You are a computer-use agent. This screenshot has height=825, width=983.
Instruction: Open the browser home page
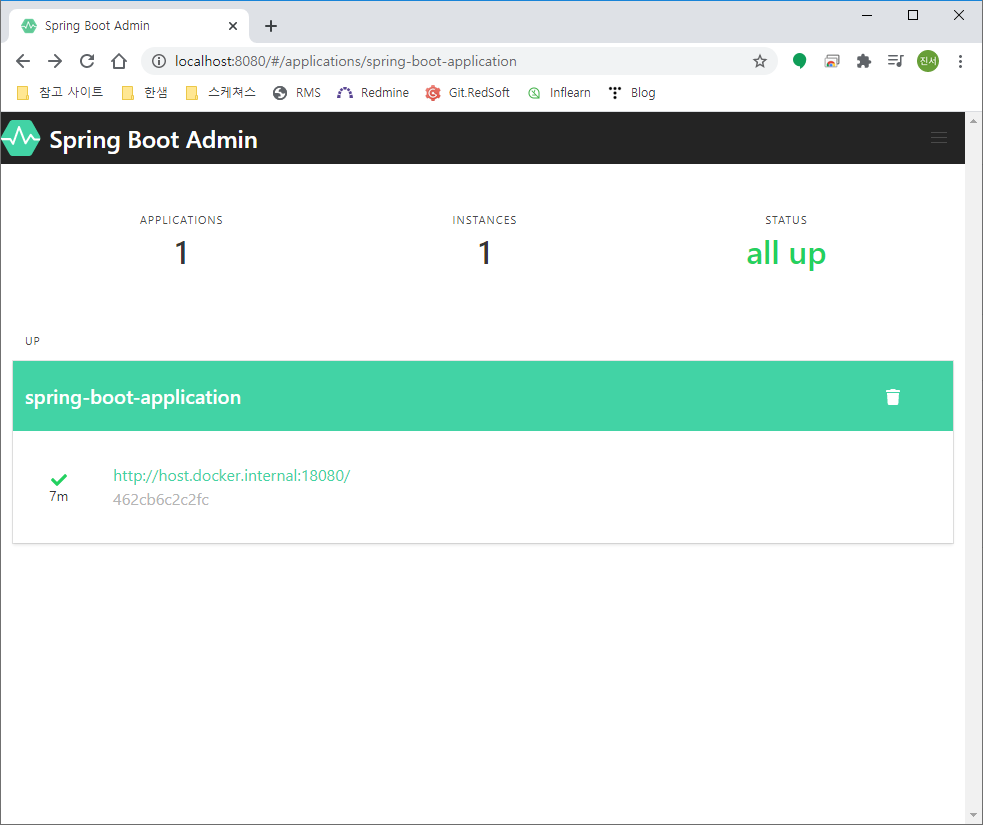(119, 61)
